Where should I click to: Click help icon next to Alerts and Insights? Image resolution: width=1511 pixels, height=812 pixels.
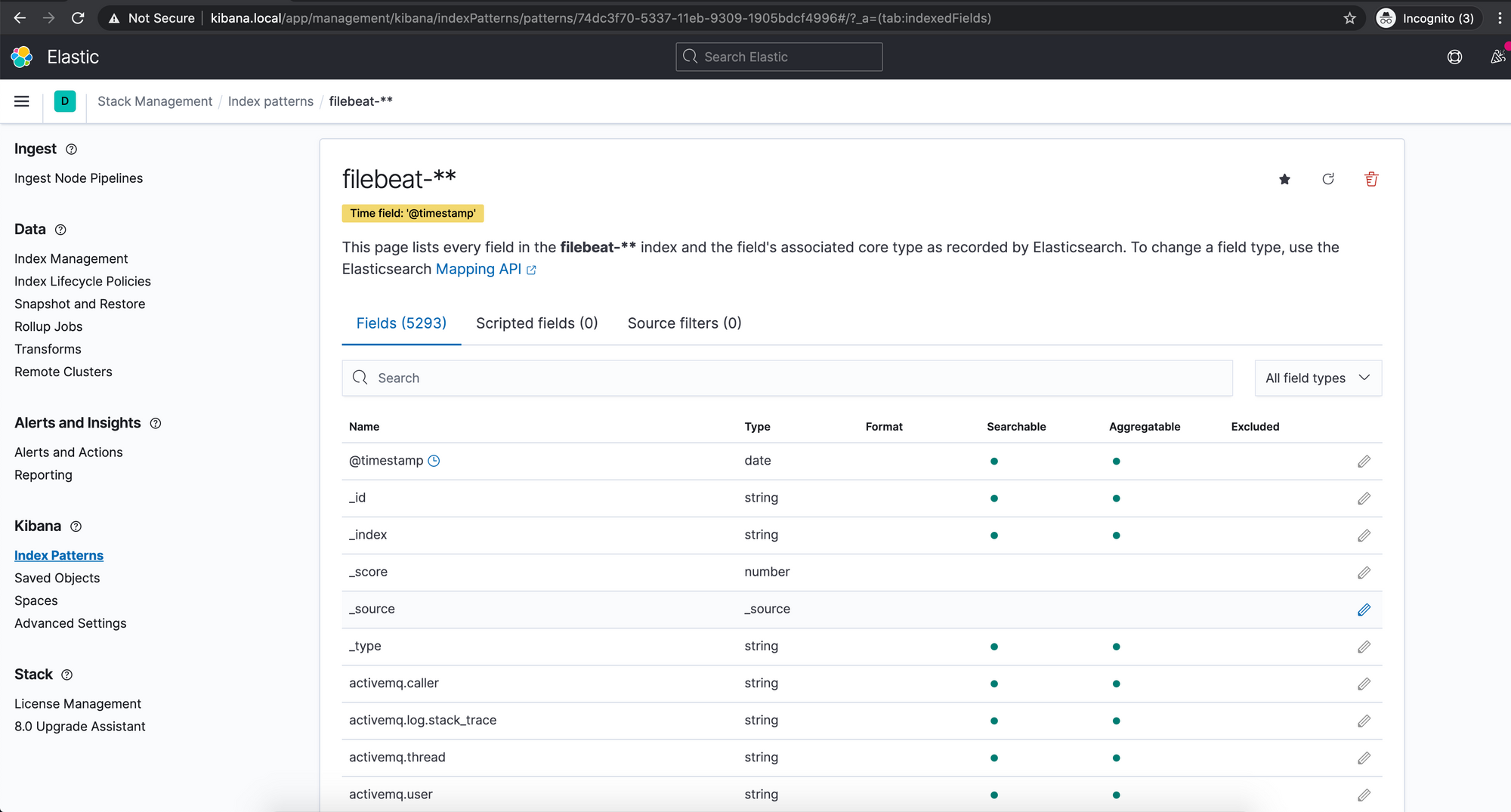click(x=156, y=423)
